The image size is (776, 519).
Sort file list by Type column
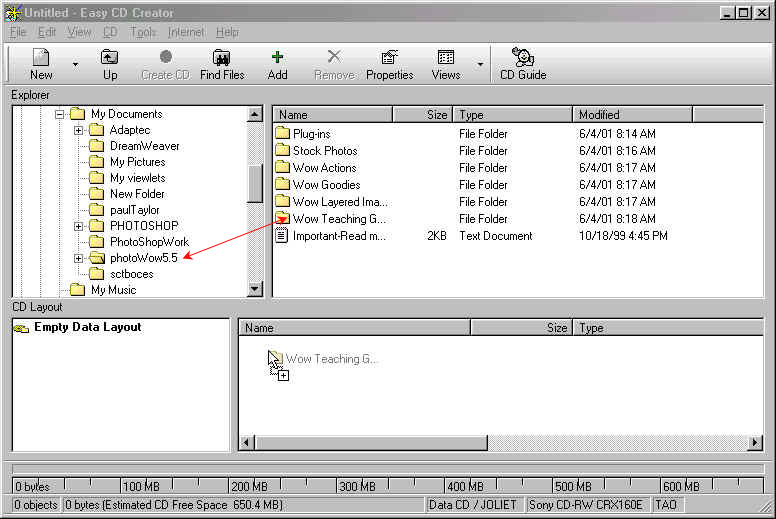point(513,115)
